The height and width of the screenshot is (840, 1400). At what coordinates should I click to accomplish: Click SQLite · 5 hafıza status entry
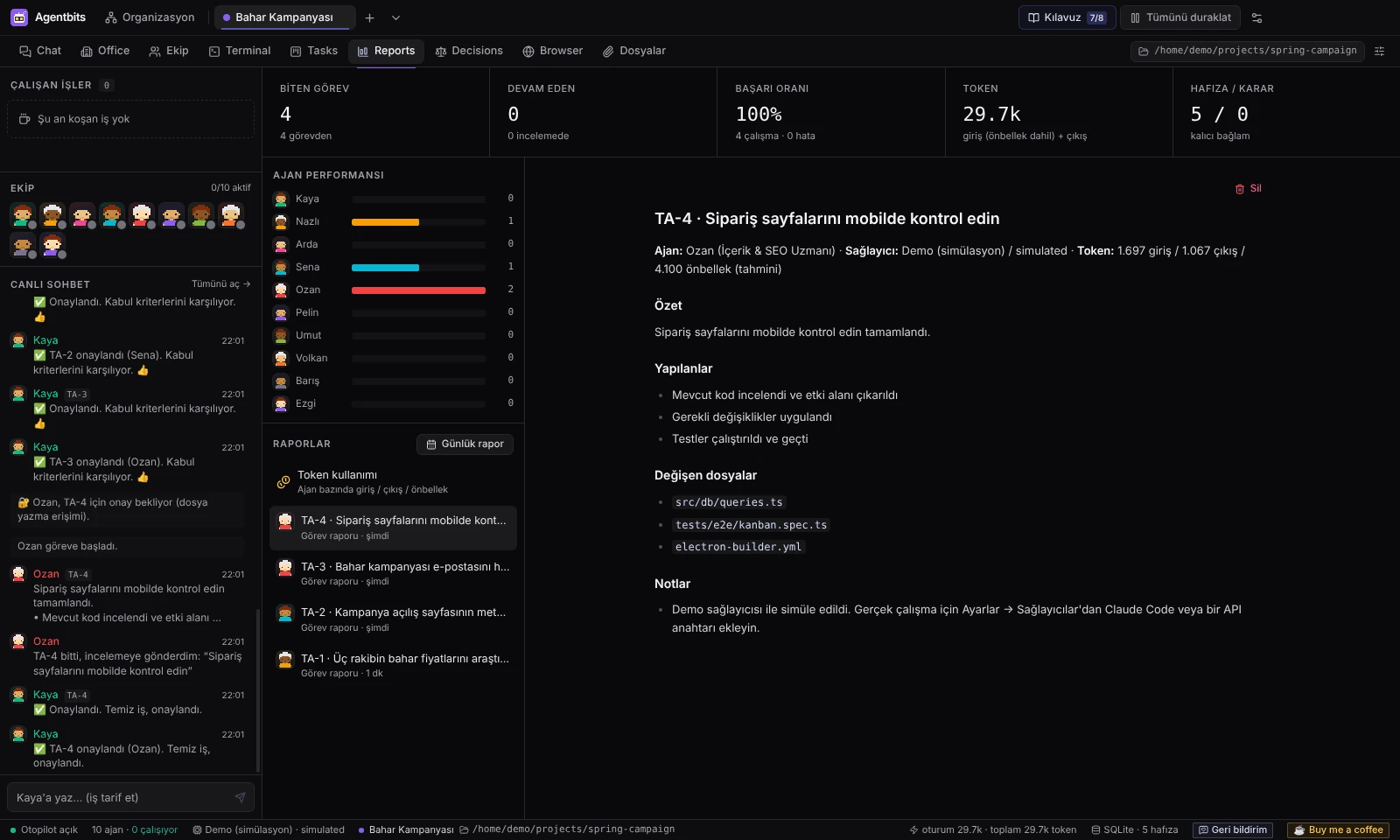click(x=1134, y=829)
